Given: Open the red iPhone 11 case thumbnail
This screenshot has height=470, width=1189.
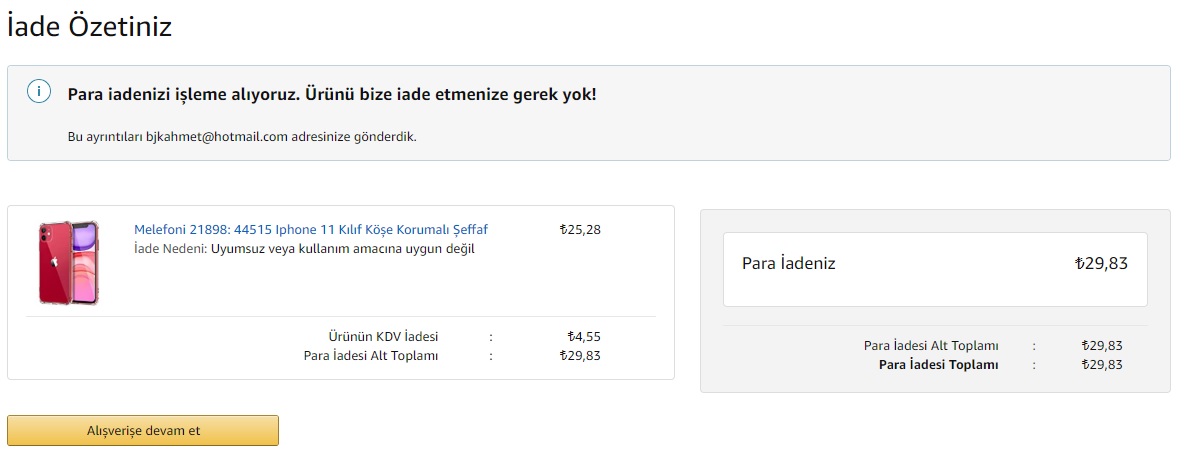Looking at the screenshot, I should 69,263.
